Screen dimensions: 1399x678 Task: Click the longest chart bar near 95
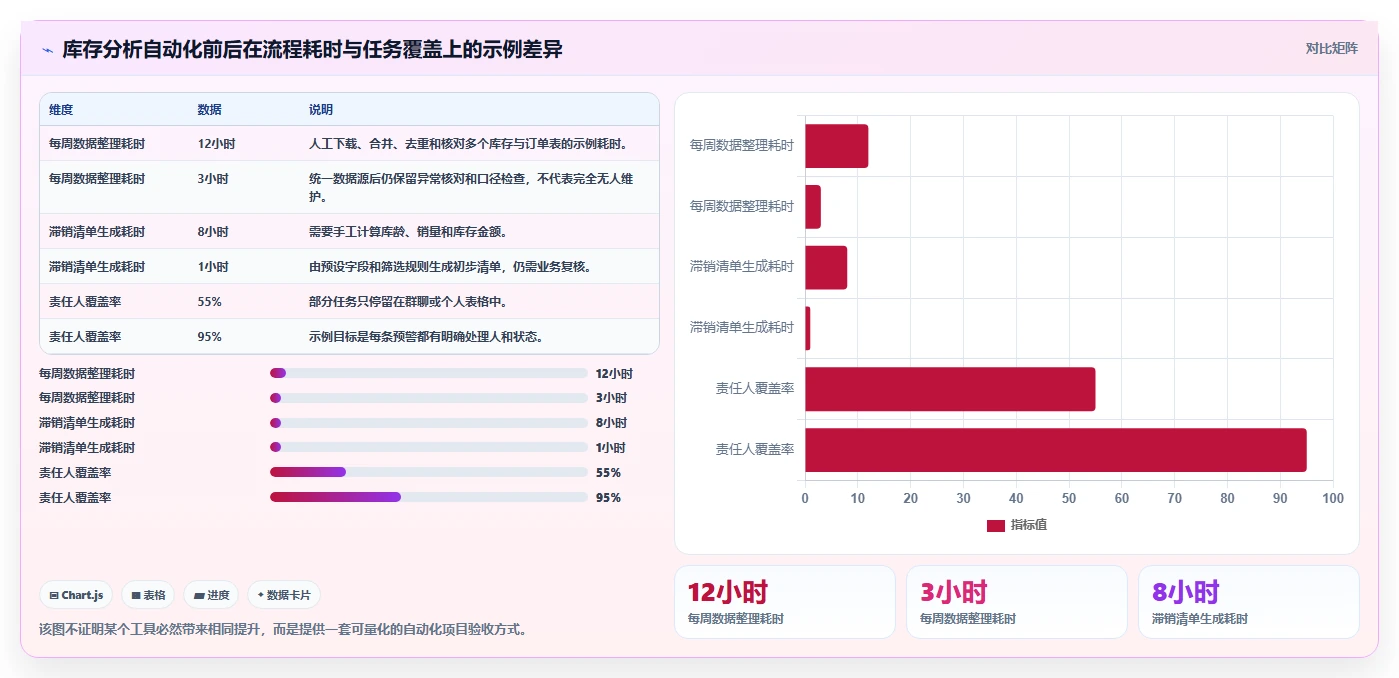1055,450
